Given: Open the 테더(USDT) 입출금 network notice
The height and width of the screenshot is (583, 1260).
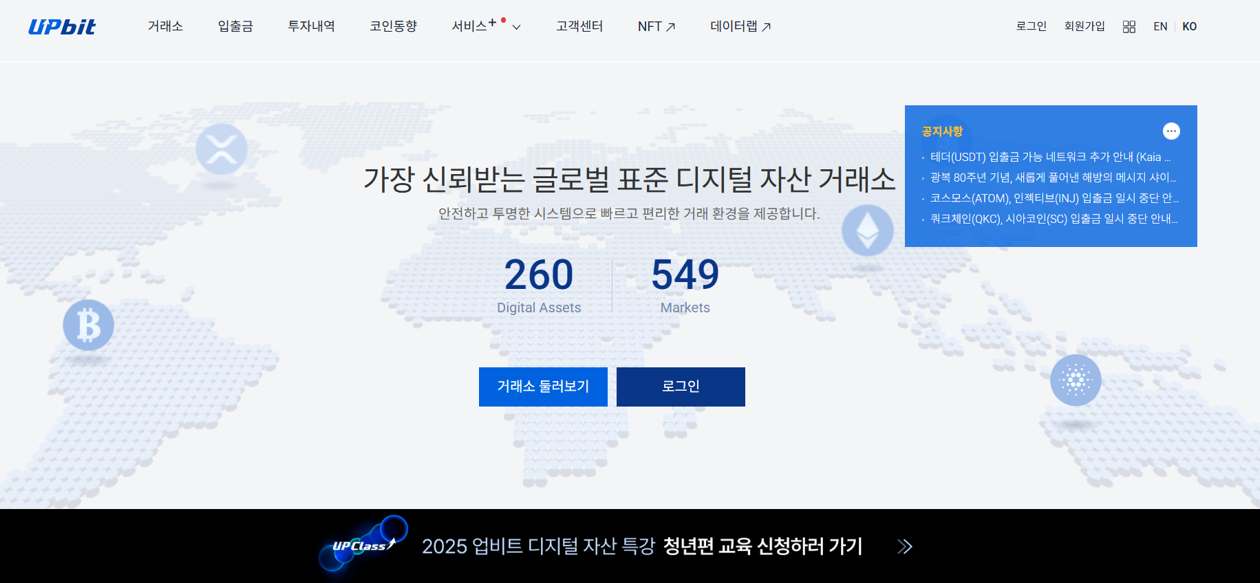Looking at the screenshot, I should click(x=1050, y=157).
